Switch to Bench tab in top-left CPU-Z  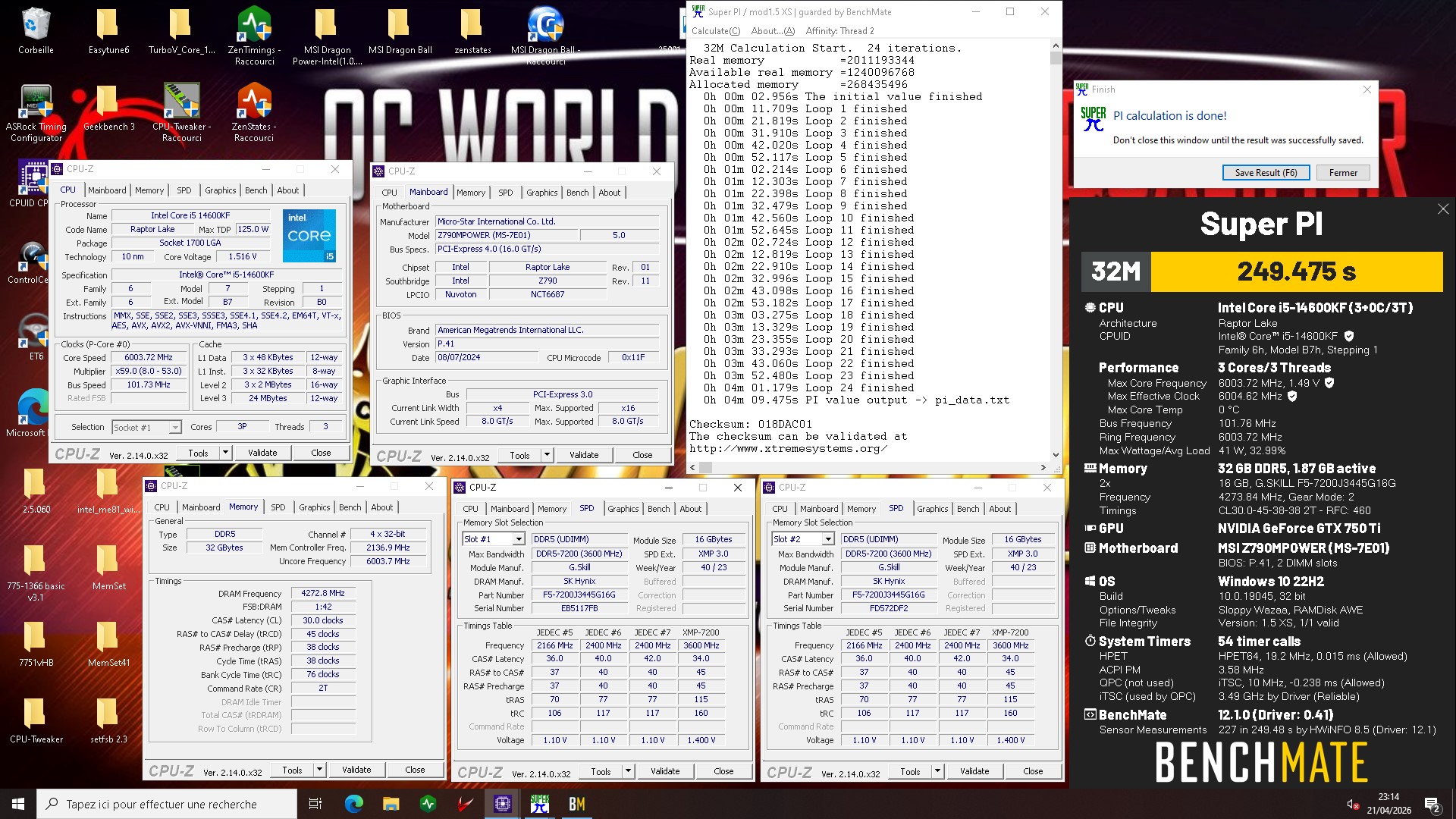click(x=256, y=190)
